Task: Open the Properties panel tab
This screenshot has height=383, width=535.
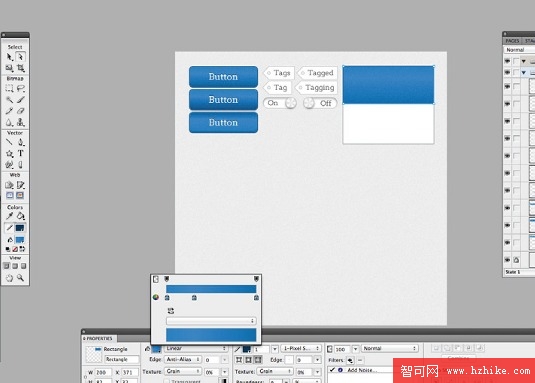Action: pyautogui.click(x=99, y=338)
